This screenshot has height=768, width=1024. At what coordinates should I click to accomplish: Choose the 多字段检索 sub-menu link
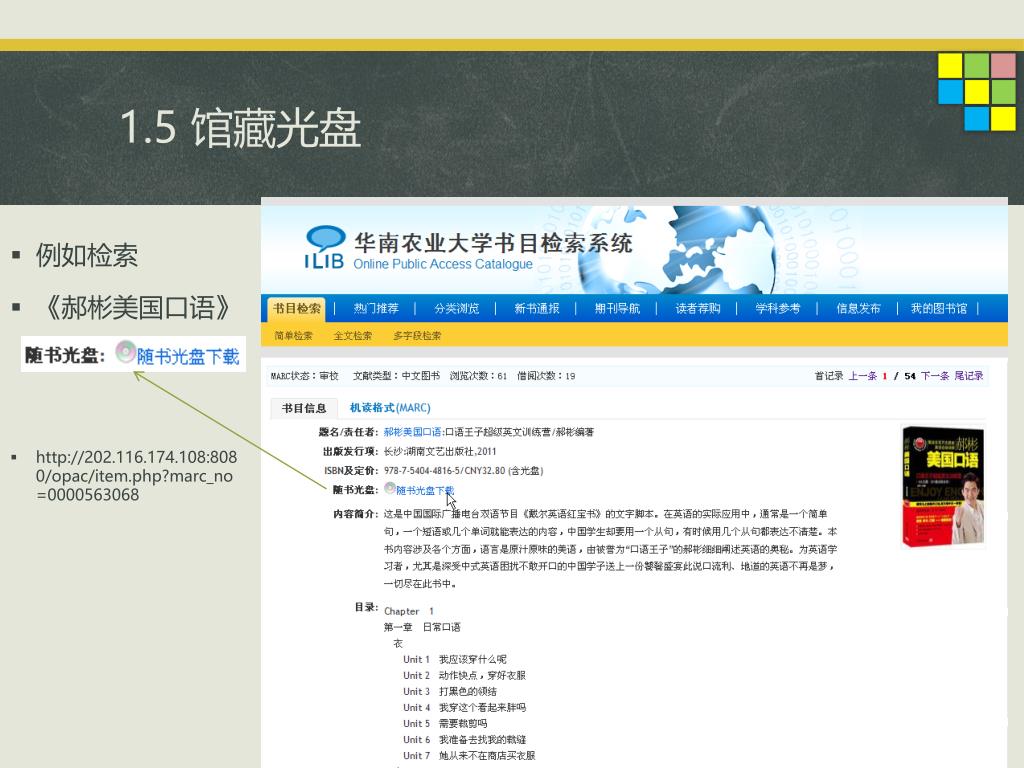[x=417, y=336]
